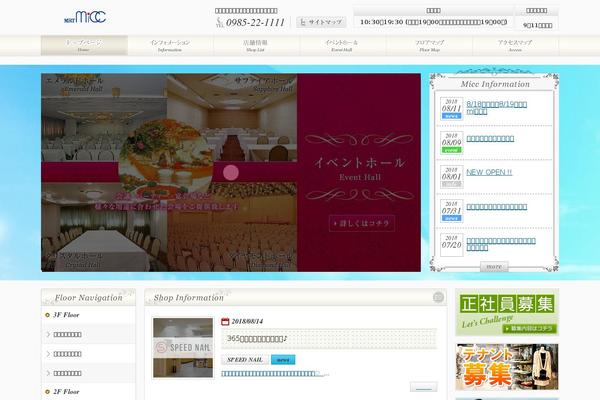Switch to the Floor Map tab

[x=429, y=46]
